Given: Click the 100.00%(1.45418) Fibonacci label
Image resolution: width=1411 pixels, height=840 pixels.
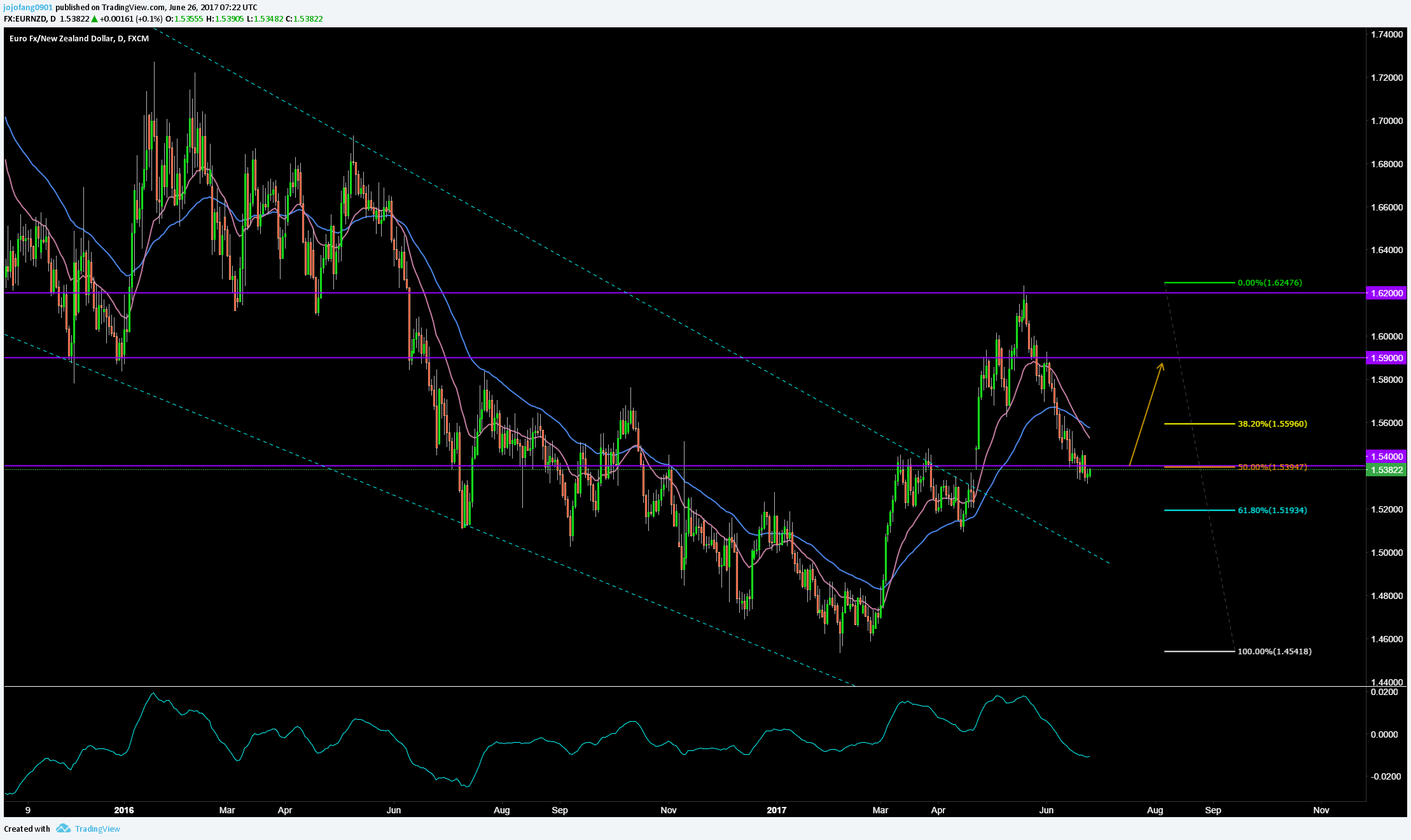Looking at the screenshot, I should [x=1274, y=651].
